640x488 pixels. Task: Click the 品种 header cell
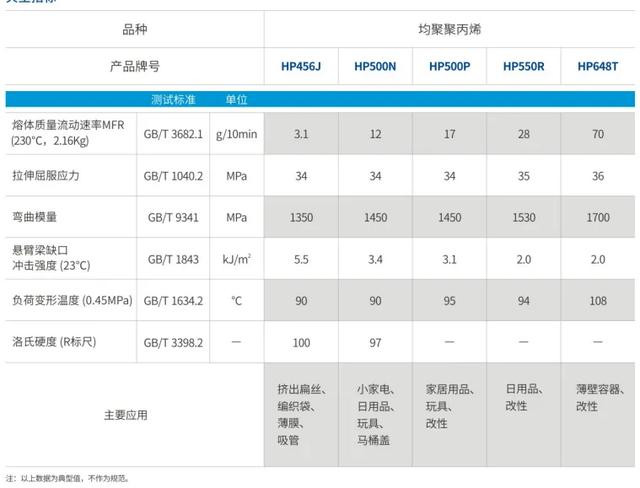[135, 29]
